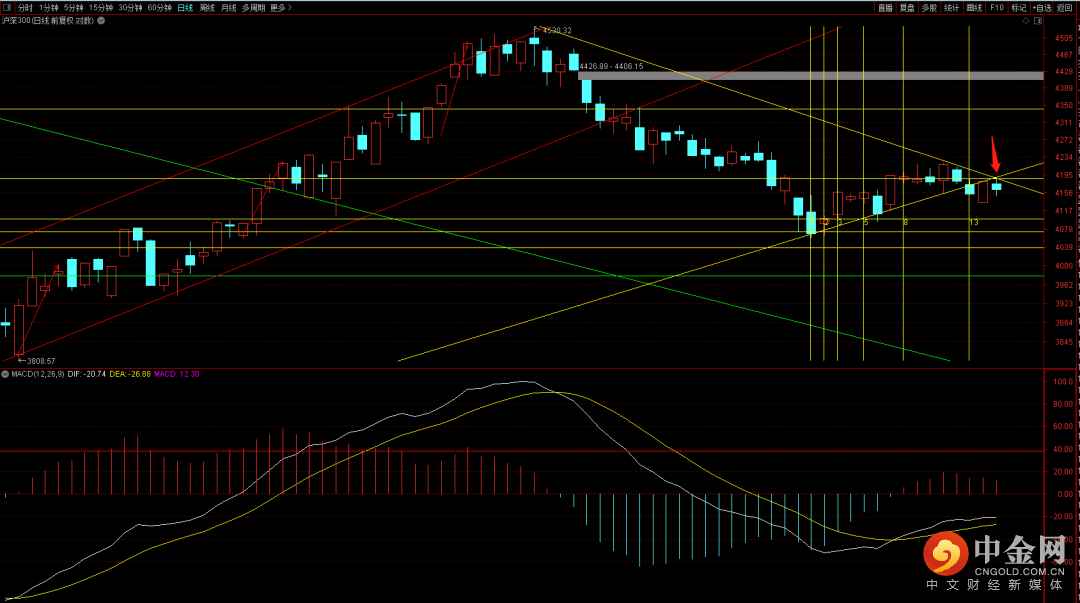Click the time-cycle marker number 13
Screen dimensions: 1080x603
pos(973,222)
